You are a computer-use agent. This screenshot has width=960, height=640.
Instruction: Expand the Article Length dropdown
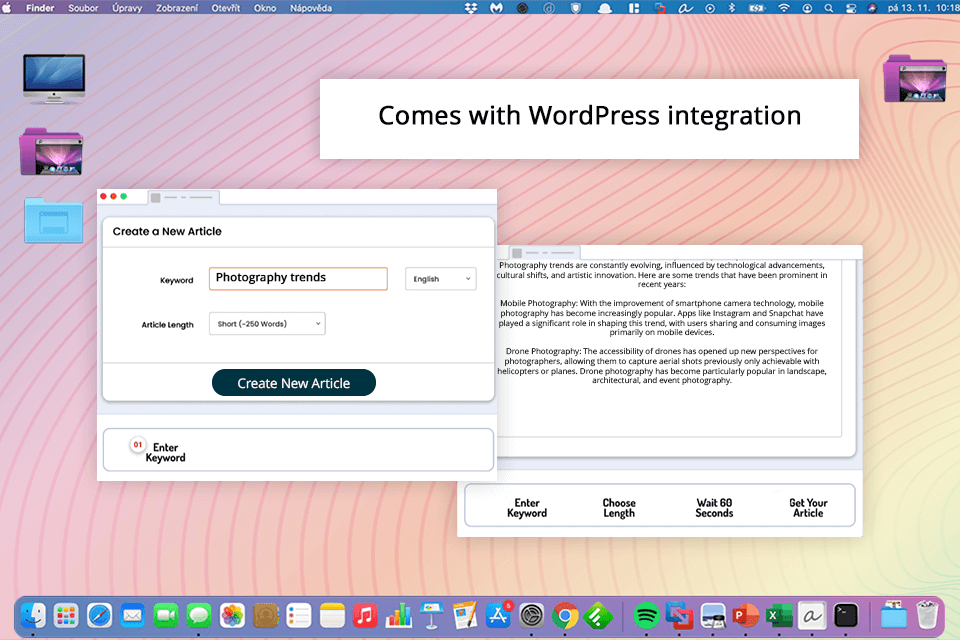(267, 323)
